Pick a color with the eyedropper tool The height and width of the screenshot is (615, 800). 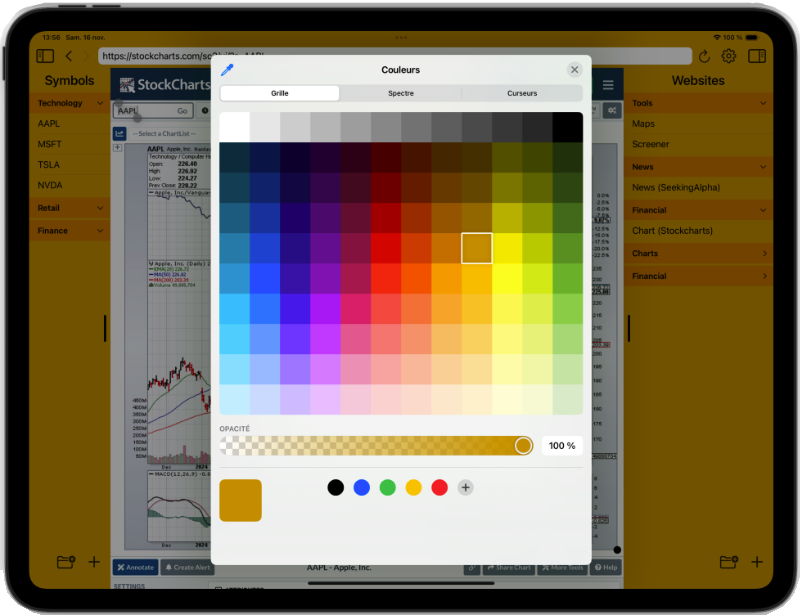(227, 70)
